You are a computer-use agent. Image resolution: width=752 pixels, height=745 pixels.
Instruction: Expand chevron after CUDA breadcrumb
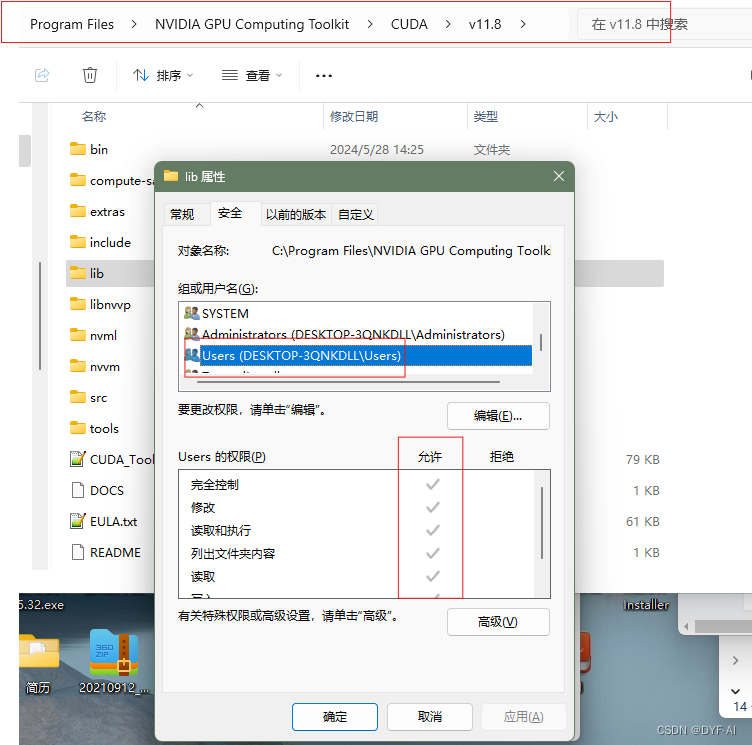pos(448,24)
